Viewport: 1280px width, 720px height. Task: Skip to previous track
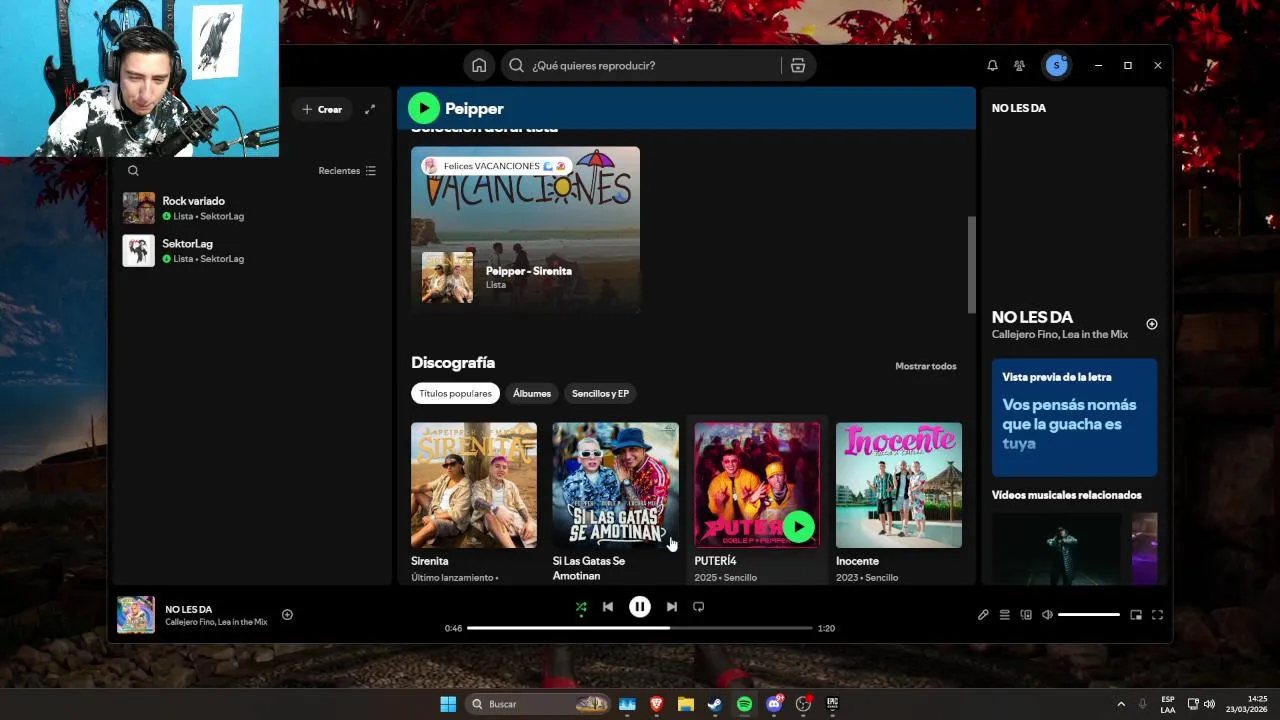pos(608,606)
